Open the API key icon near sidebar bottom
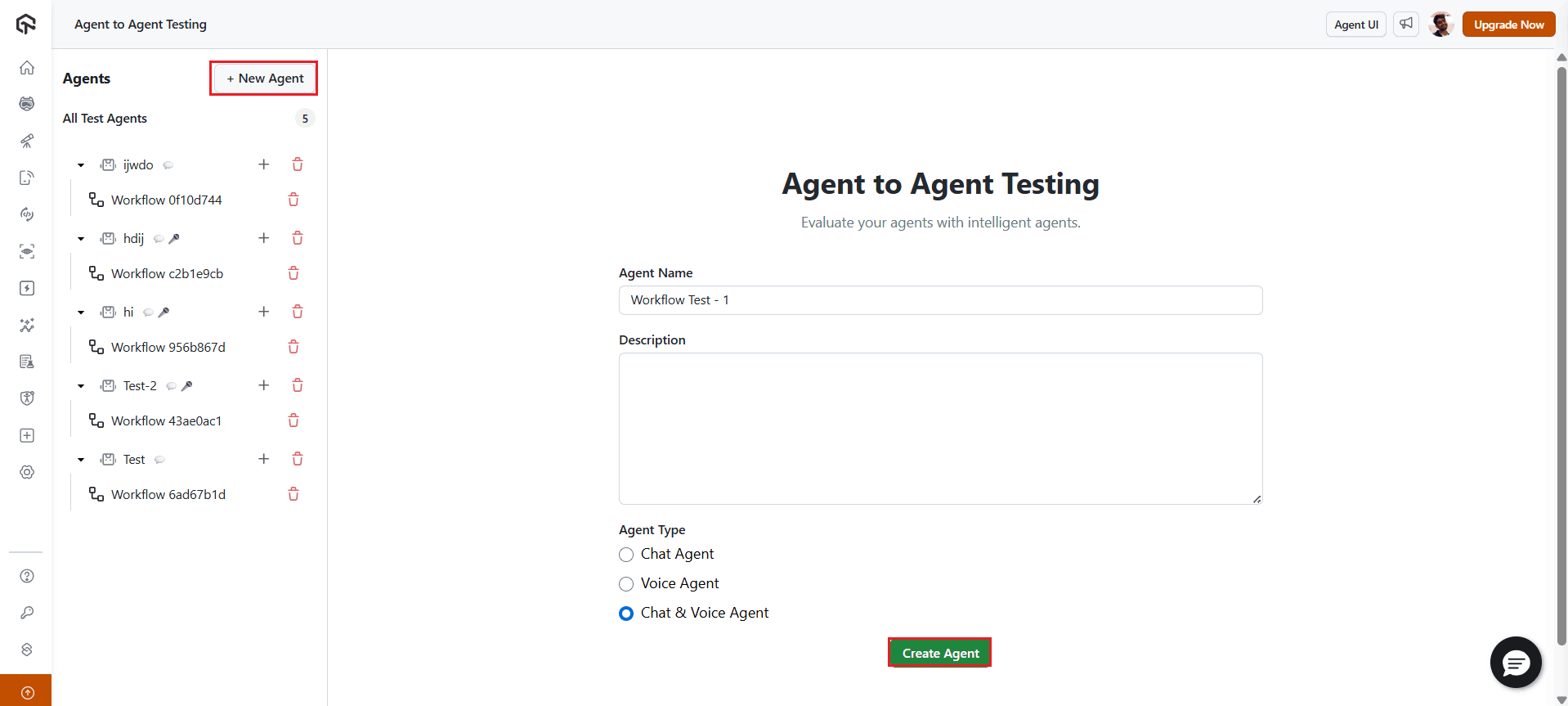The height and width of the screenshot is (706, 1568). (26, 613)
